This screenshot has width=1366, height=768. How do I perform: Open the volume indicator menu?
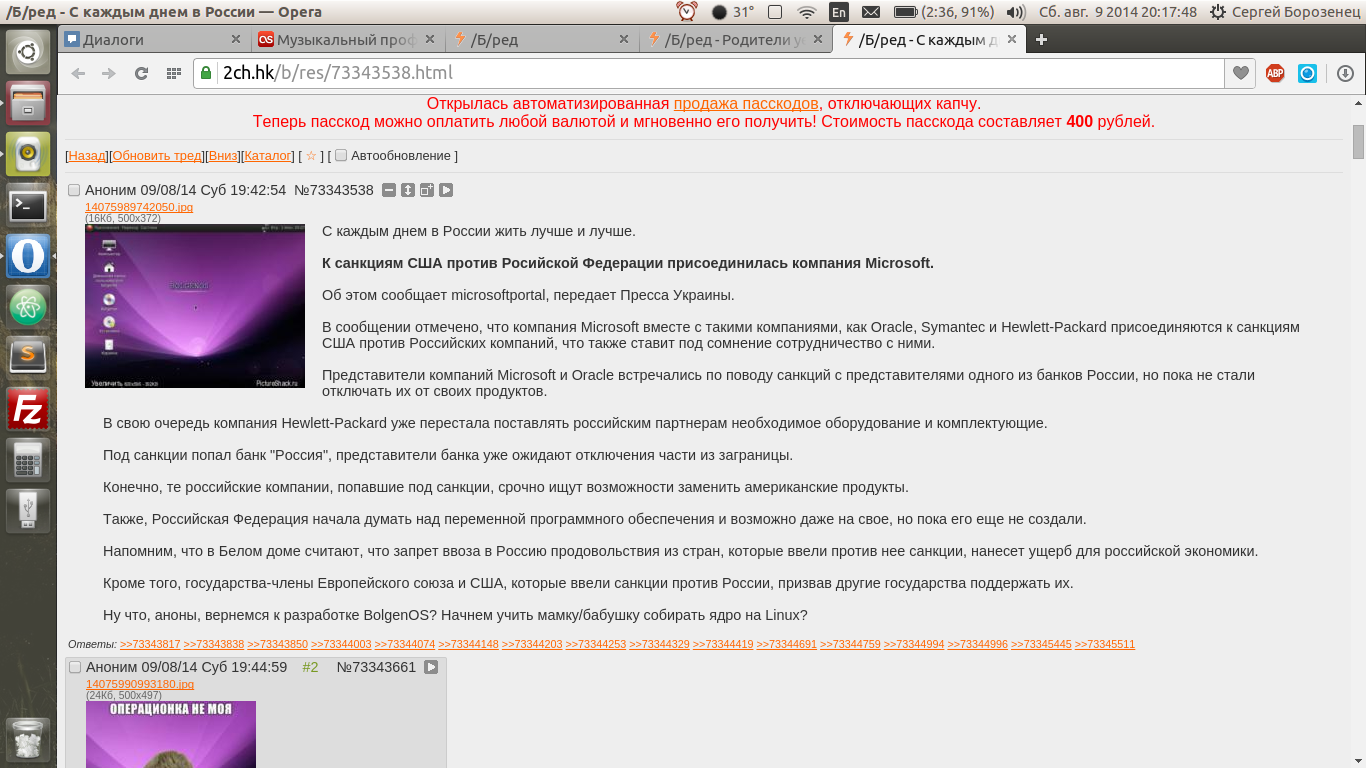click(x=1016, y=12)
